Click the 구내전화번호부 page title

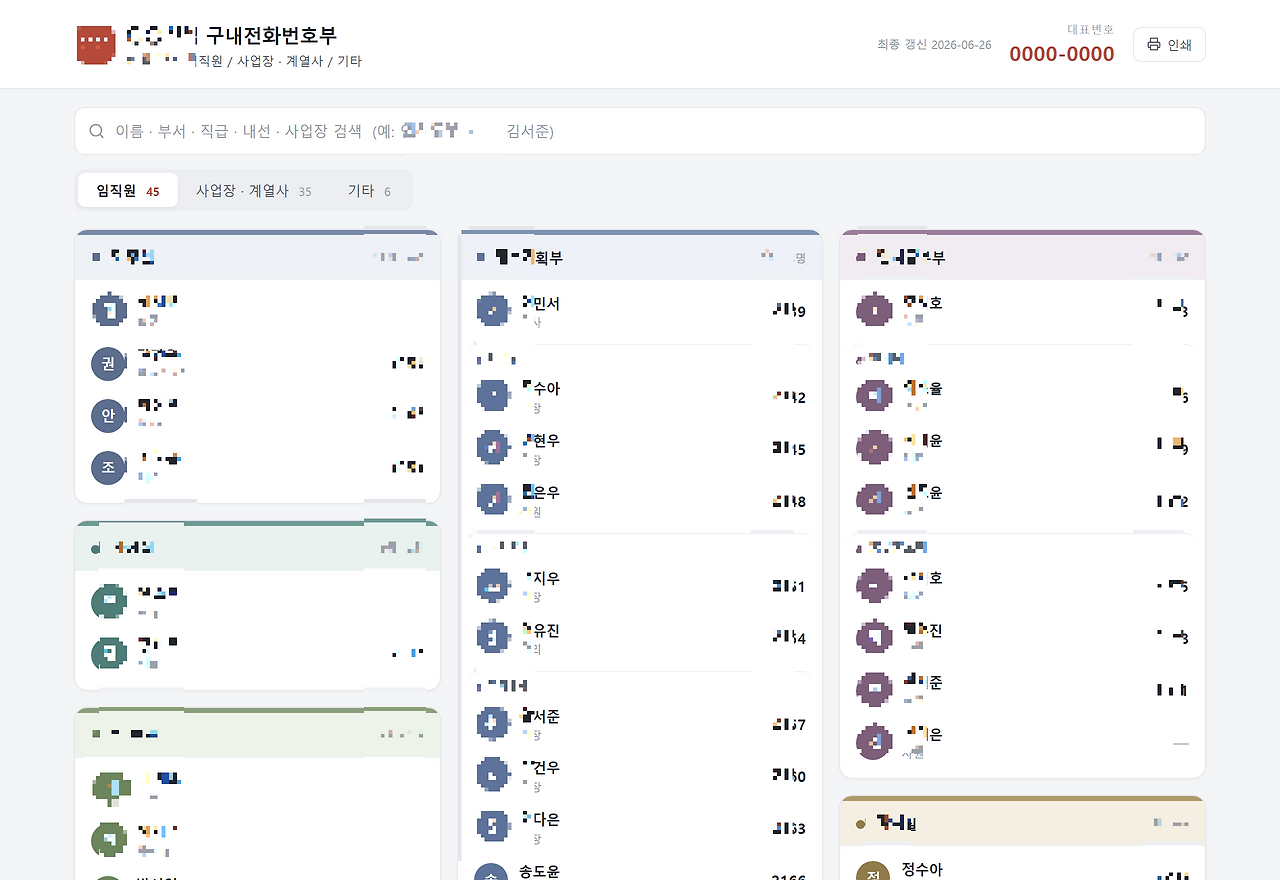pos(271,36)
